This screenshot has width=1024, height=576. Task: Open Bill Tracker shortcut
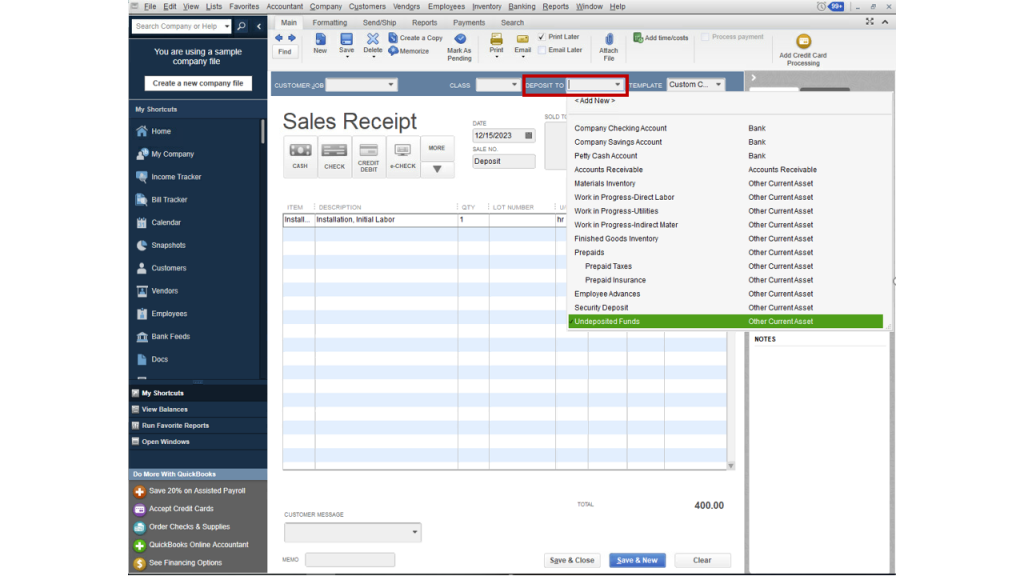(169, 200)
